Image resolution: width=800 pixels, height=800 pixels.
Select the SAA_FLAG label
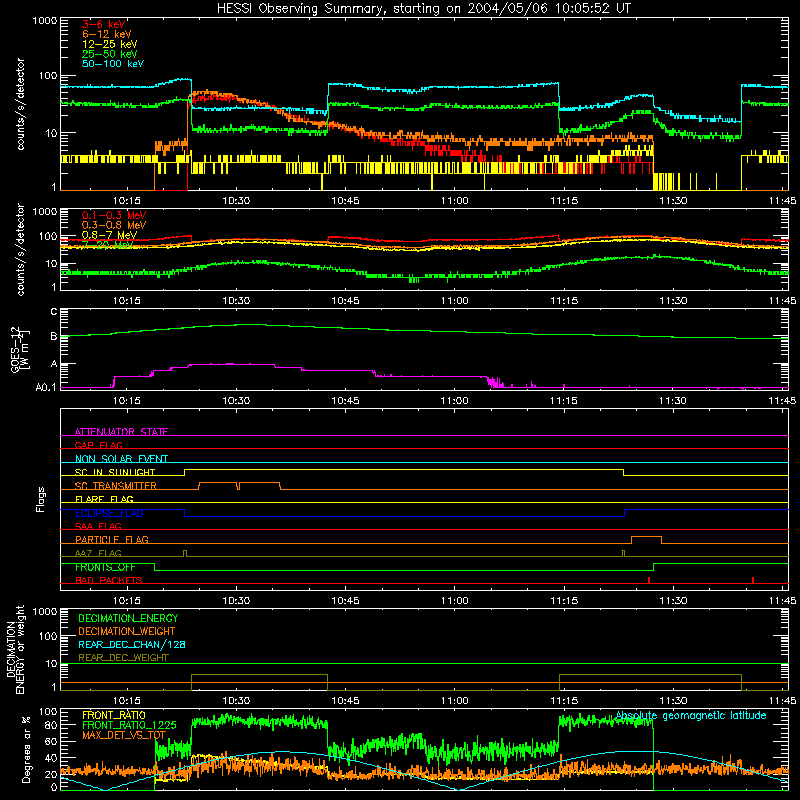(x=98, y=526)
